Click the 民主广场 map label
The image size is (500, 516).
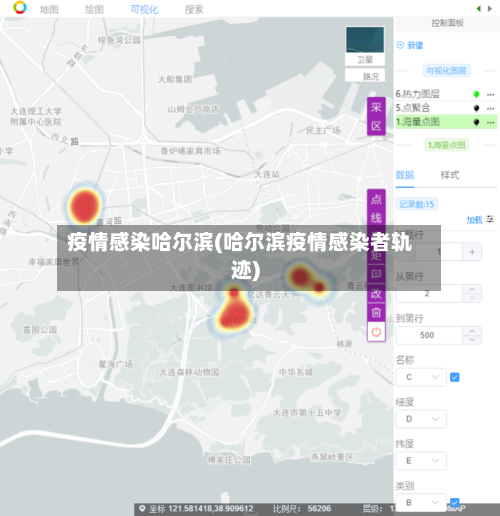pyautogui.click(x=323, y=130)
